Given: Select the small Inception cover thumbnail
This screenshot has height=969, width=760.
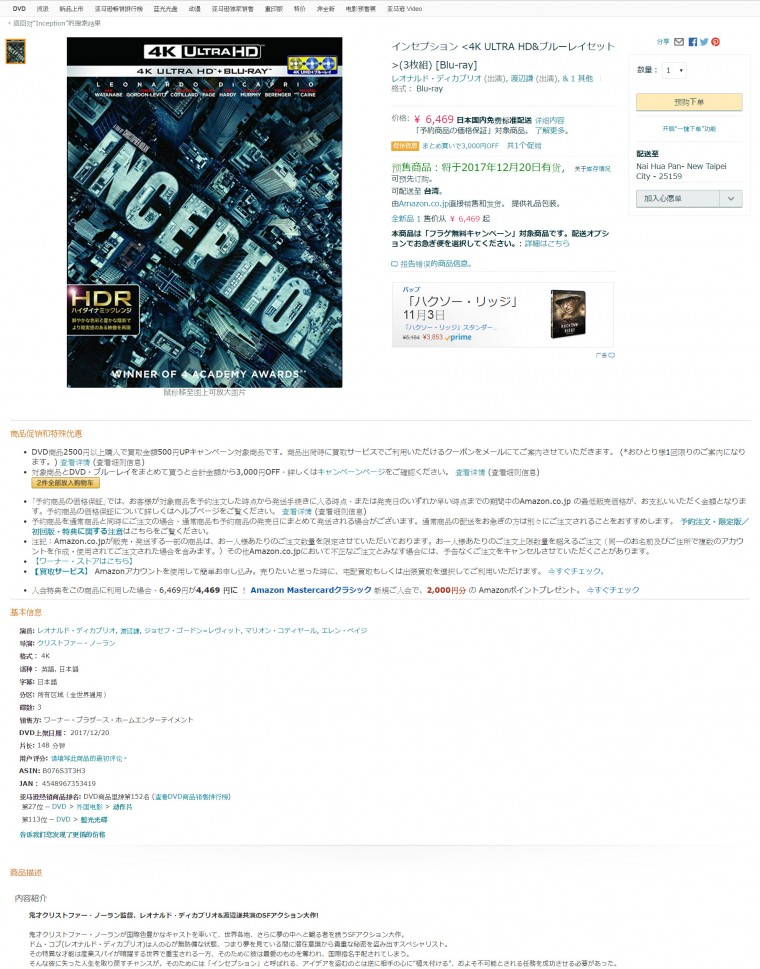Looking at the screenshot, I should [x=15, y=51].
